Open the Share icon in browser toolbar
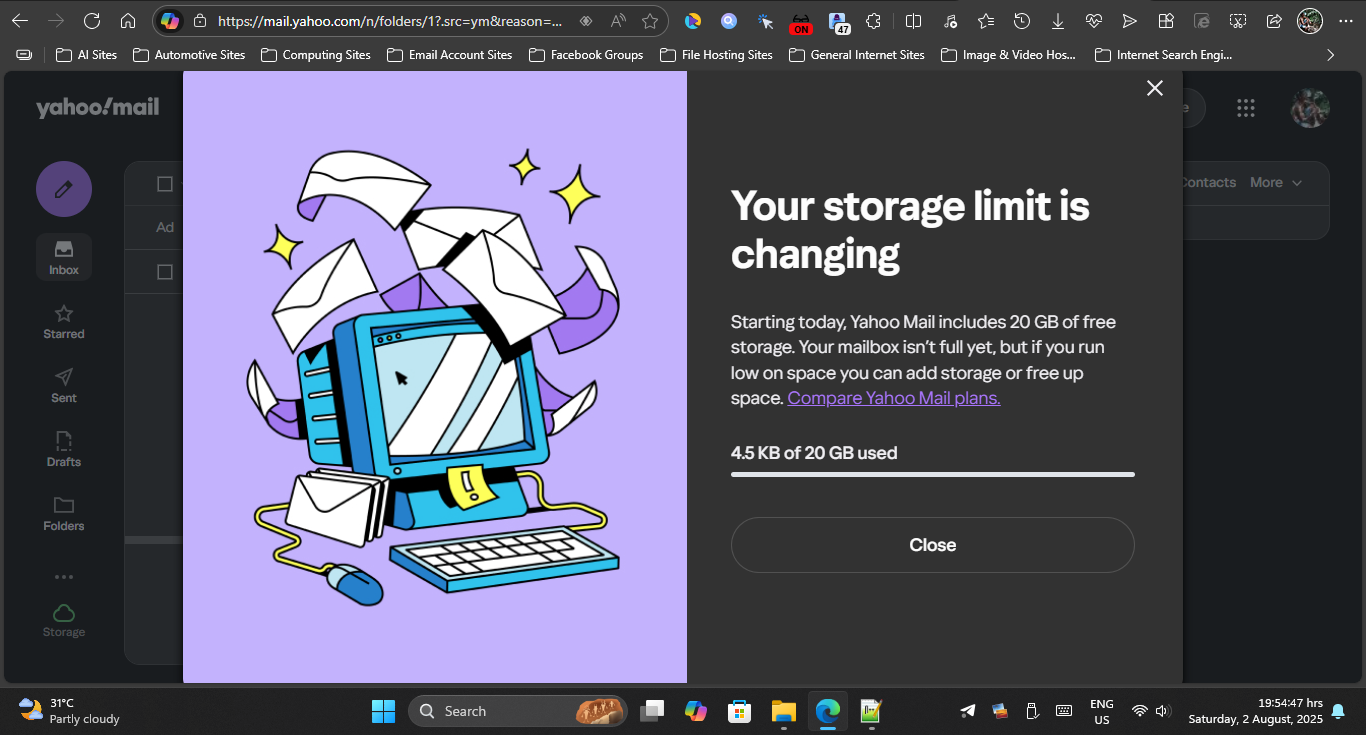The height and width of the screenshot is (735, 1366). (1274, 21)
